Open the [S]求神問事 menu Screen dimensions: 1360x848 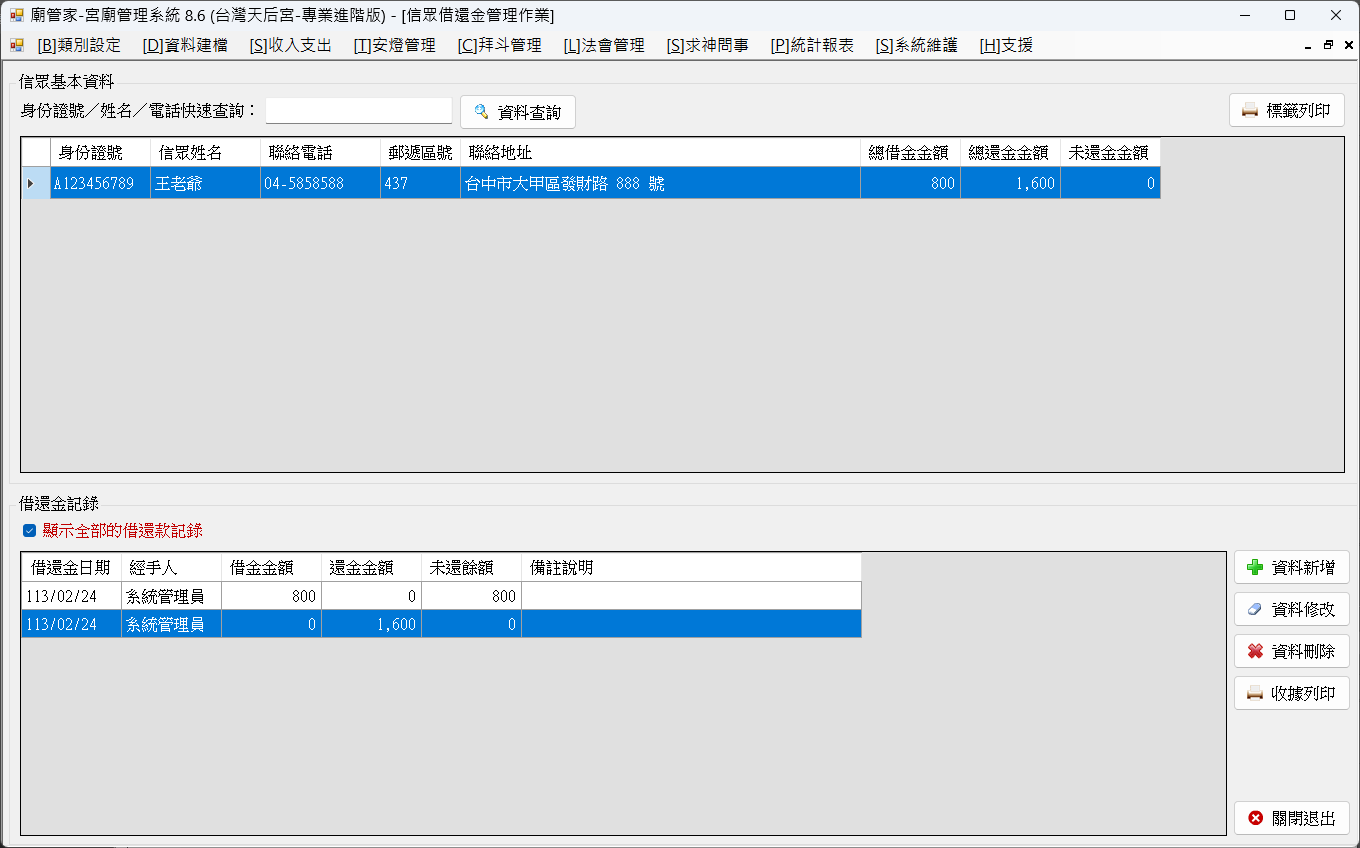(x=708, y=45)
